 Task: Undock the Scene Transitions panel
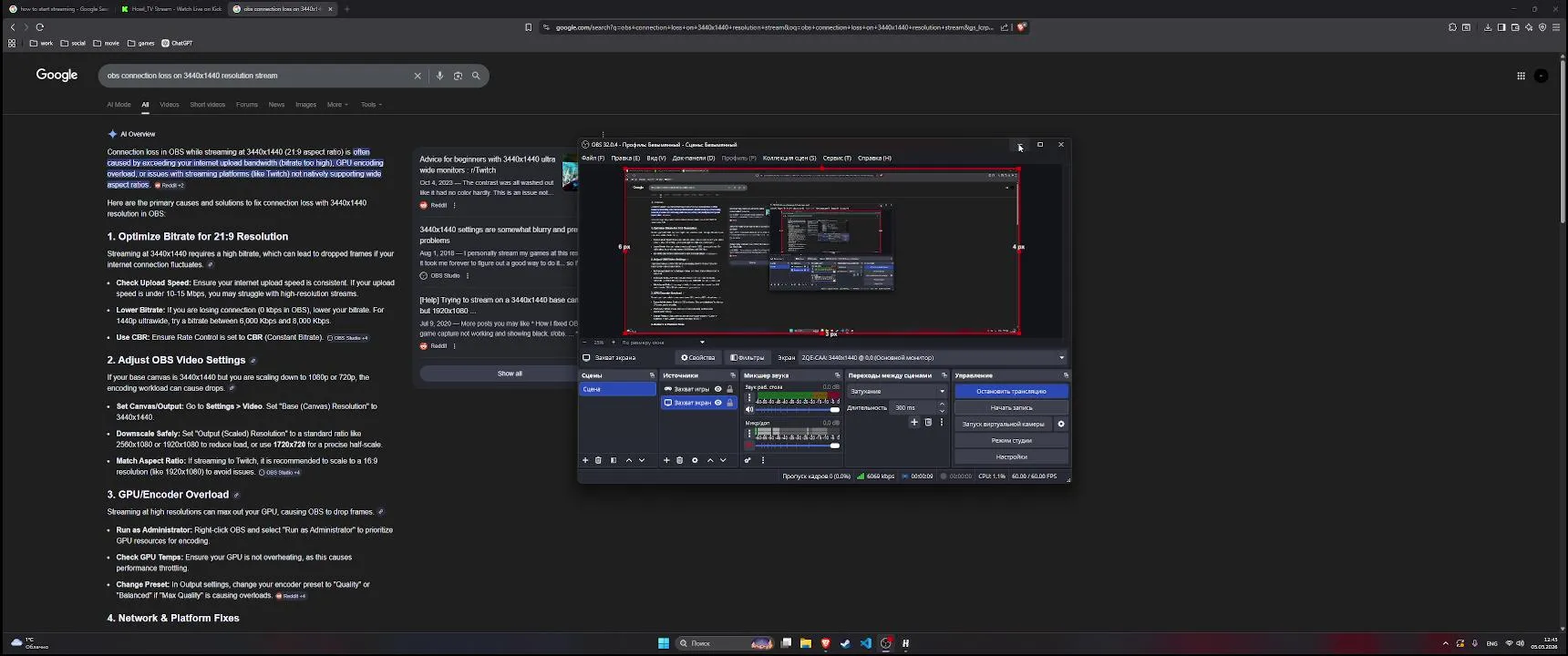point(944,375)
